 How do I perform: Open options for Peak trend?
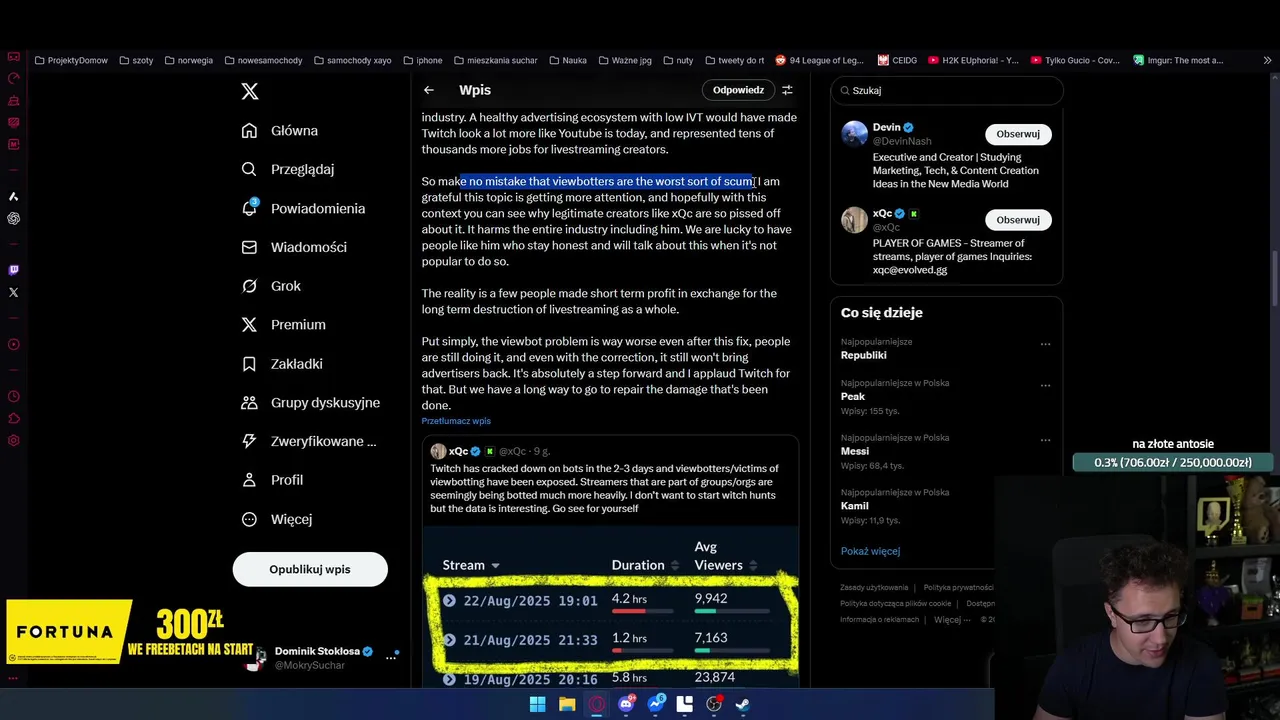point(1045,385)
